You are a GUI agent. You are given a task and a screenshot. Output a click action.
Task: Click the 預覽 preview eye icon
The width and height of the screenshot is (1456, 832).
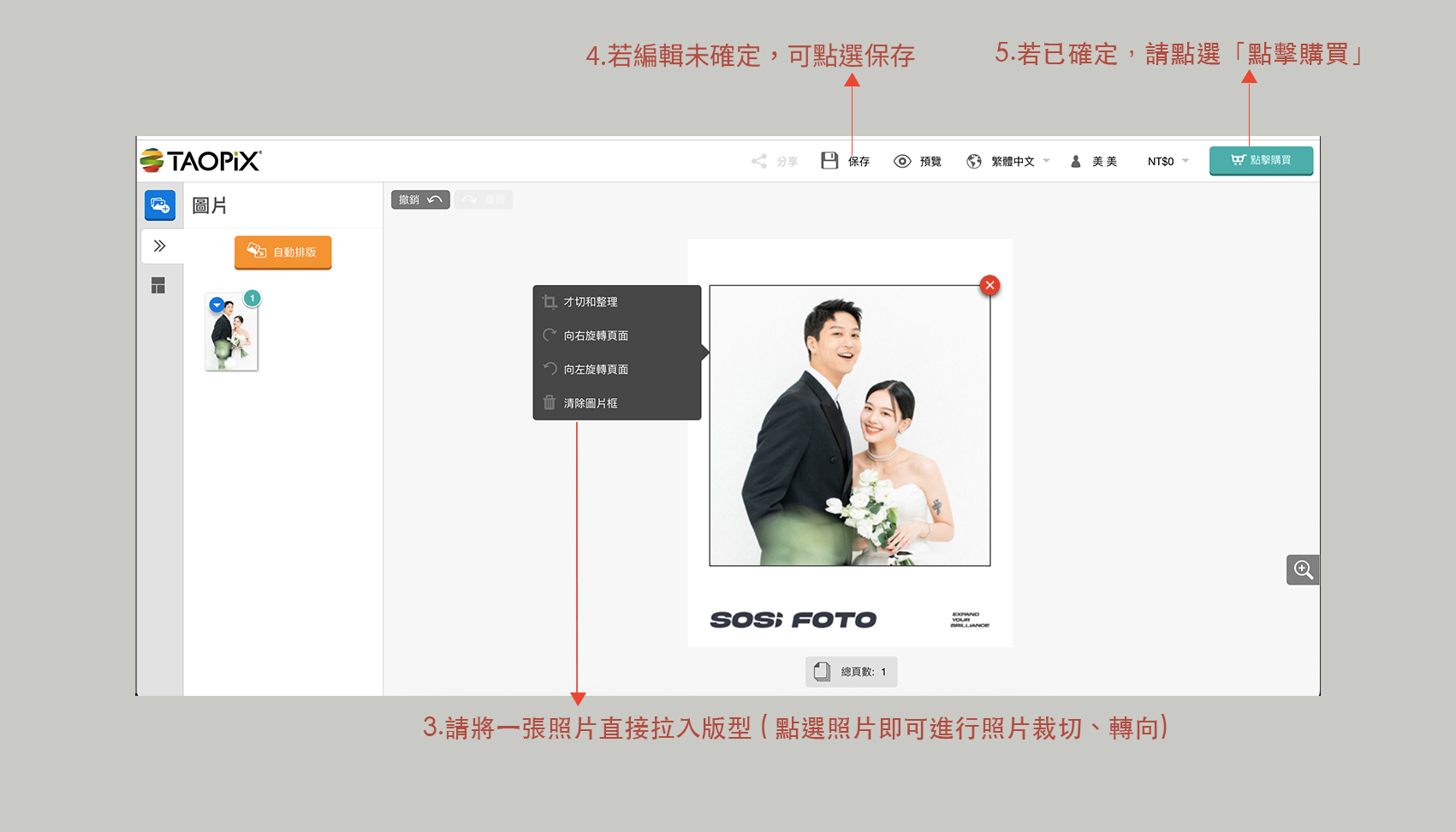(x=902, y=161)
